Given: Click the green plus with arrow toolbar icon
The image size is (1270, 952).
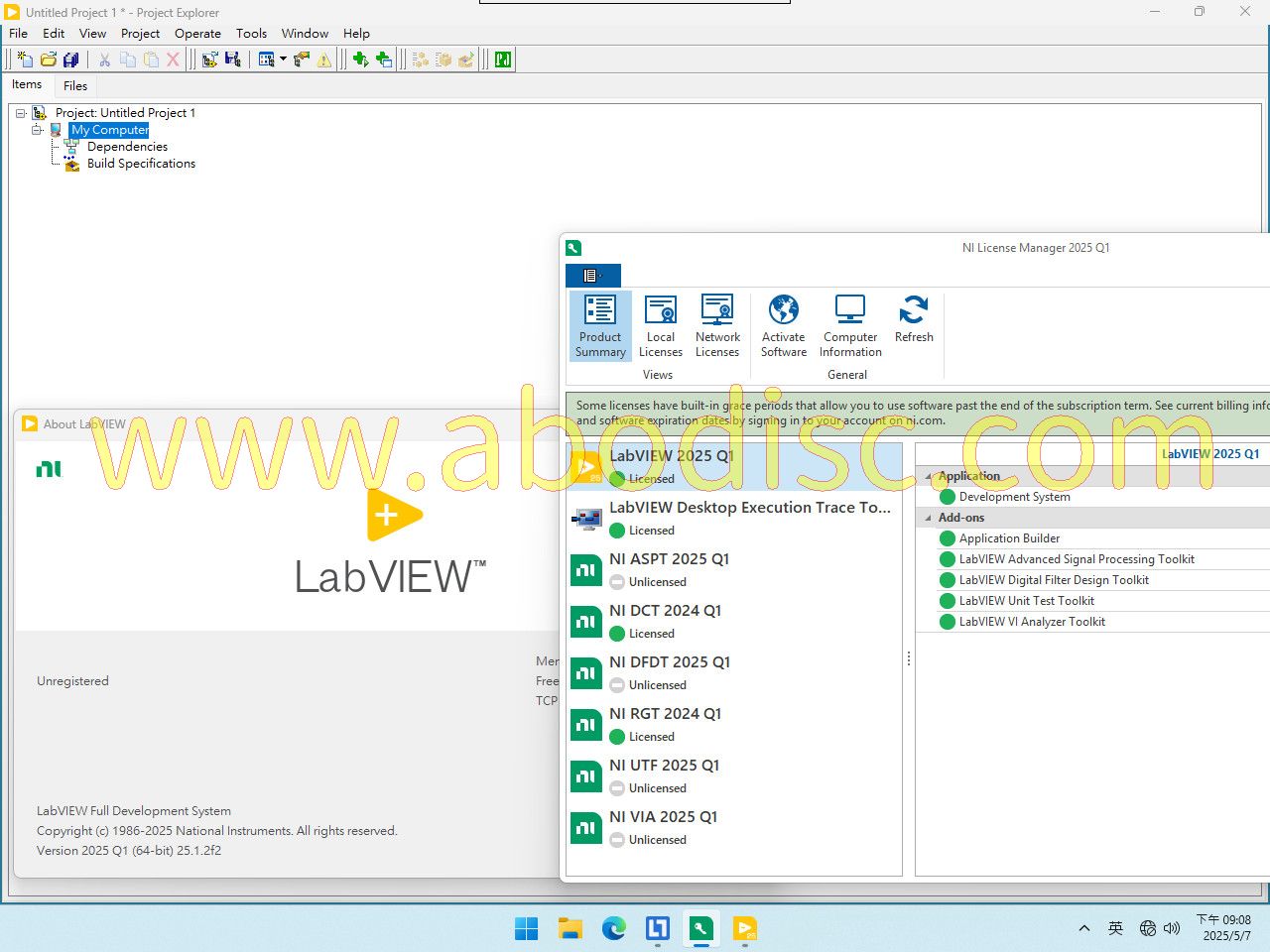Looking at the screenshot, I should click(x=360, y=59).
